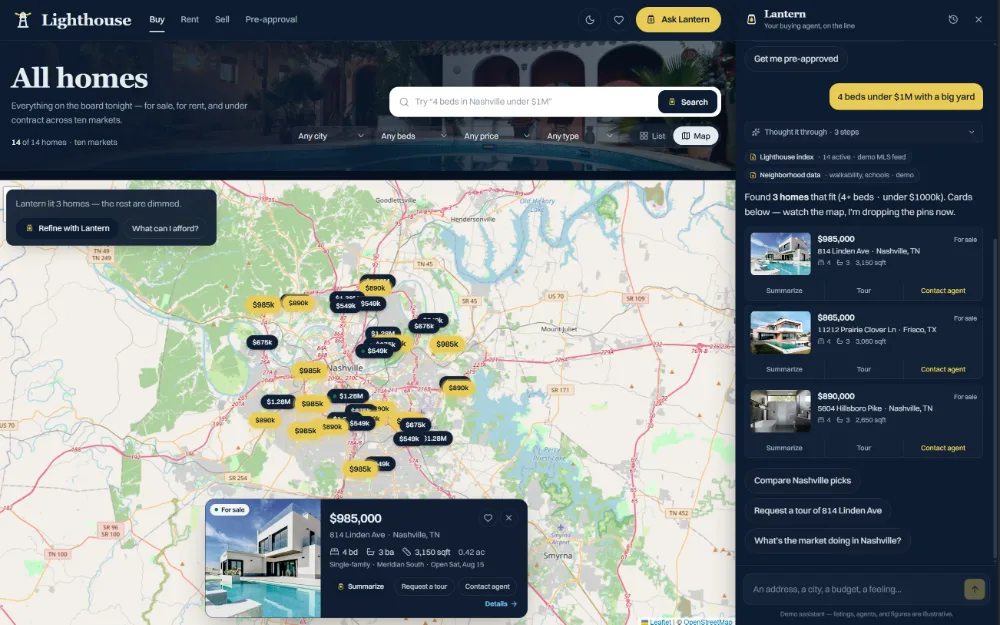Tour the 11212 Prairie Clover Ln listing
1000x625 pixels.
click(864, 369)
